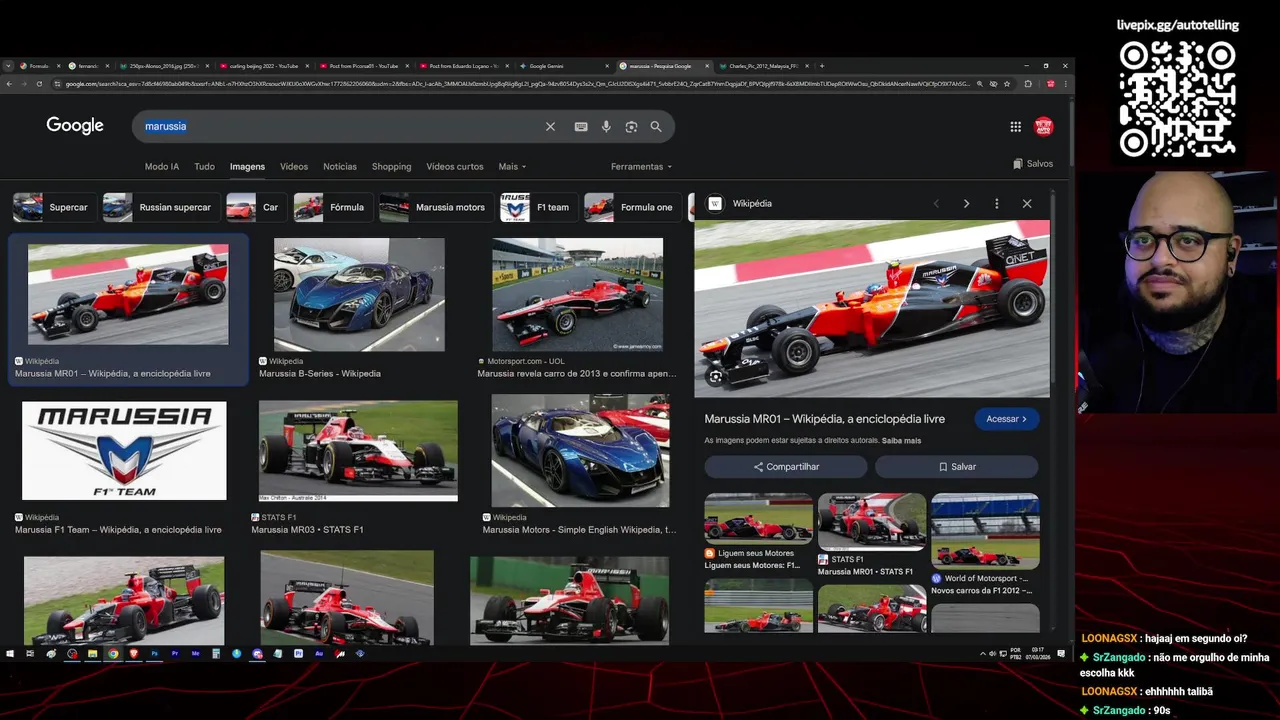Clear the search box with X icon
The width and height of the screenshot is (1280, 720).
click(550, 127)
